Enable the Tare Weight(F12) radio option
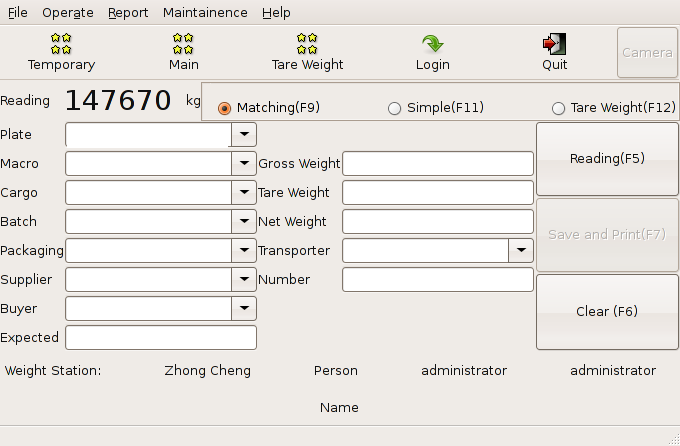The width and height of the screenshot is (680, 446). (558, 108)
